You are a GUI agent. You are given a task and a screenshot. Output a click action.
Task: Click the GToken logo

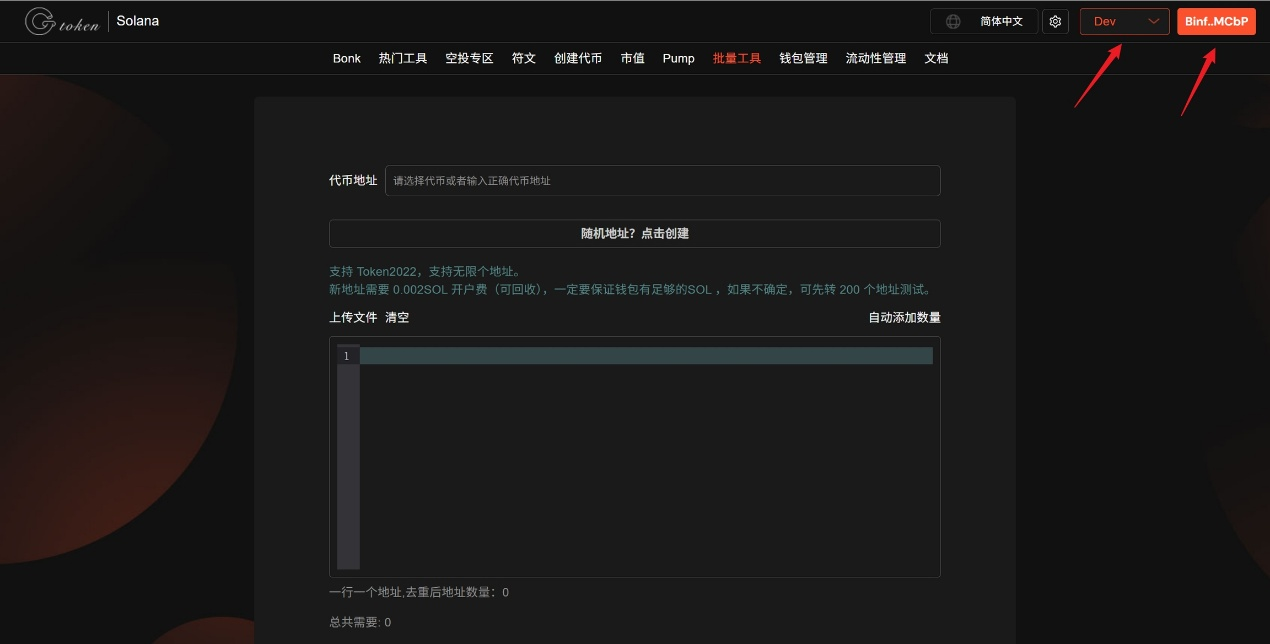(x=61, y=20)
